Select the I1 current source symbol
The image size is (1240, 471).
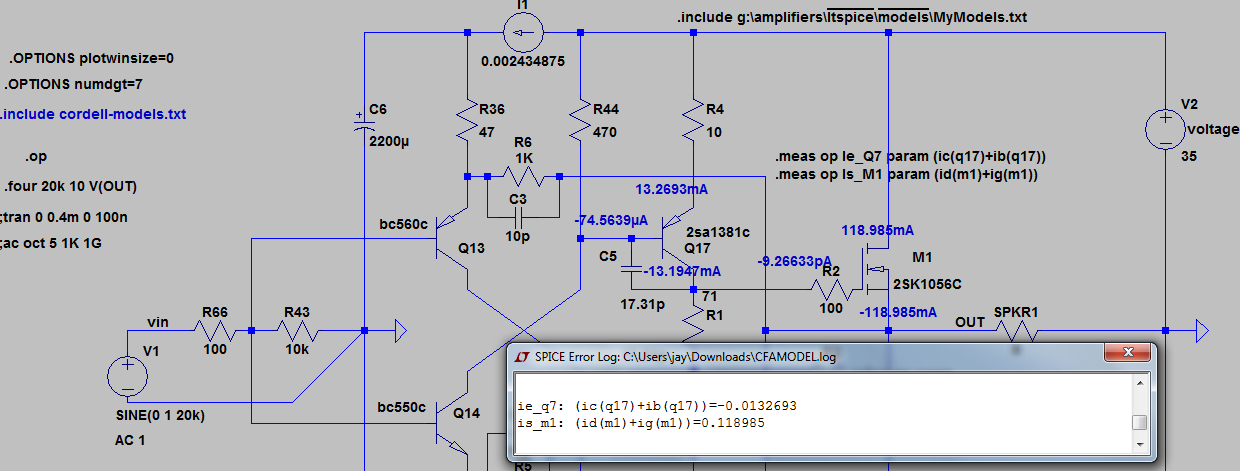[x=523, y=35]
